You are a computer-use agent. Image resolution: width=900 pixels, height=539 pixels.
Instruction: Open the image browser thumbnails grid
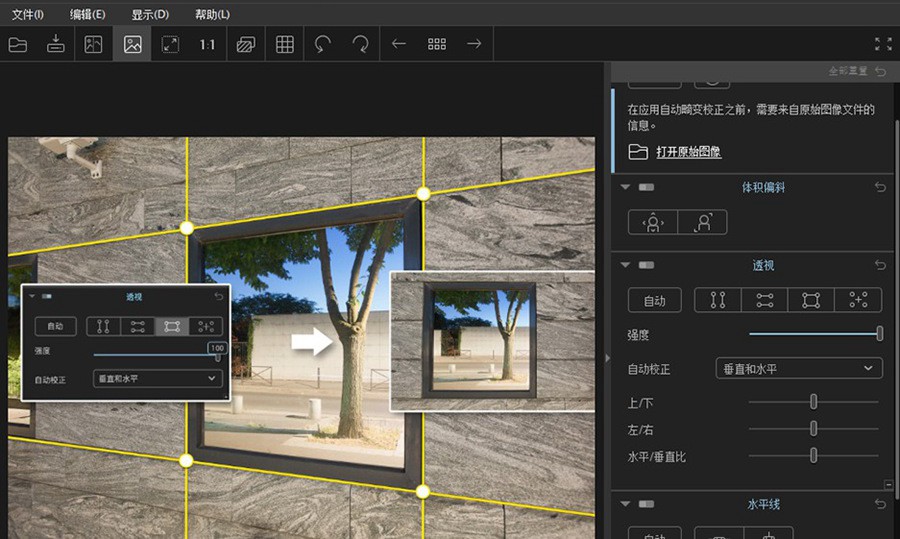tap(437, 44)
